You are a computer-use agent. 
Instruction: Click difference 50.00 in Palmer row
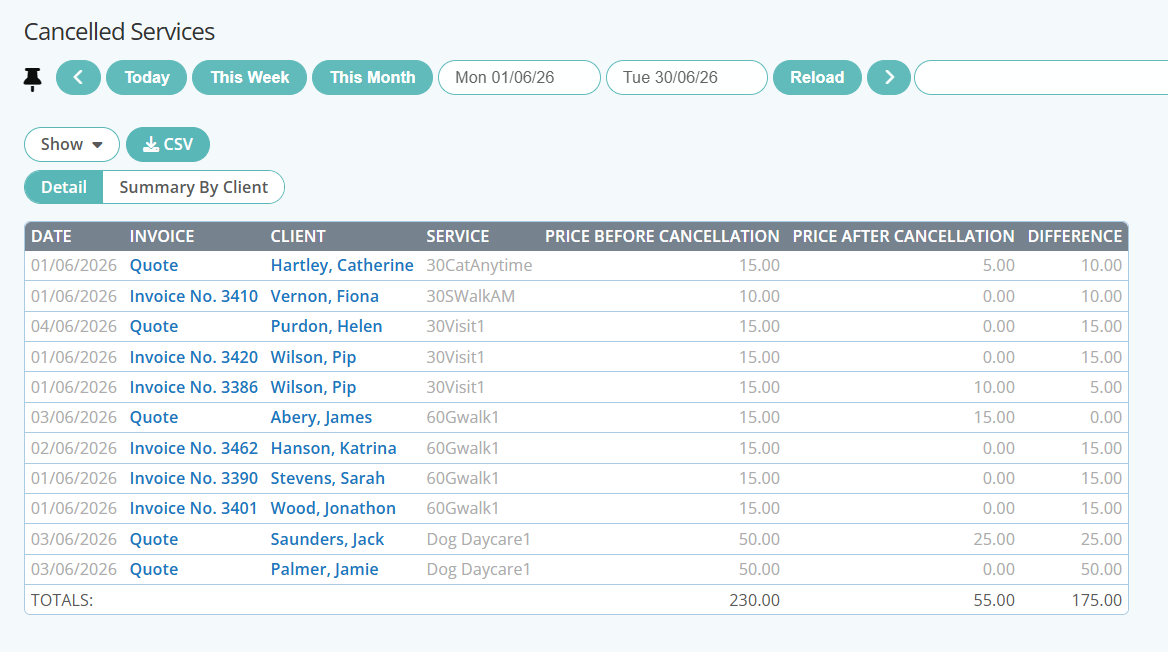(1102, 569)
